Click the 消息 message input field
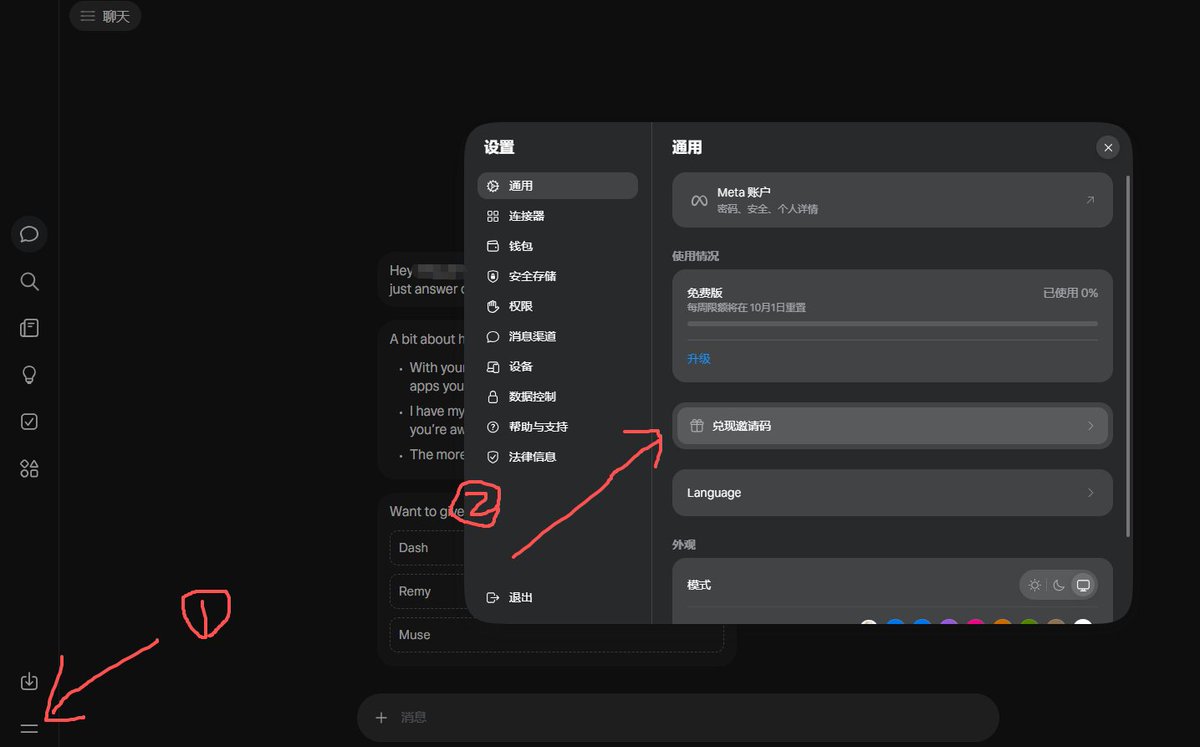The image size is (1200, 747). [x=678, y=717]
